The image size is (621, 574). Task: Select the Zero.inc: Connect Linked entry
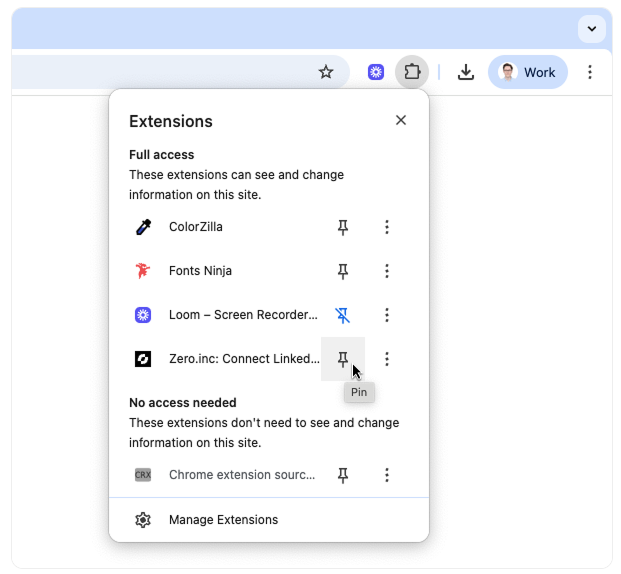pyautogui.click(x=244, y=359)
